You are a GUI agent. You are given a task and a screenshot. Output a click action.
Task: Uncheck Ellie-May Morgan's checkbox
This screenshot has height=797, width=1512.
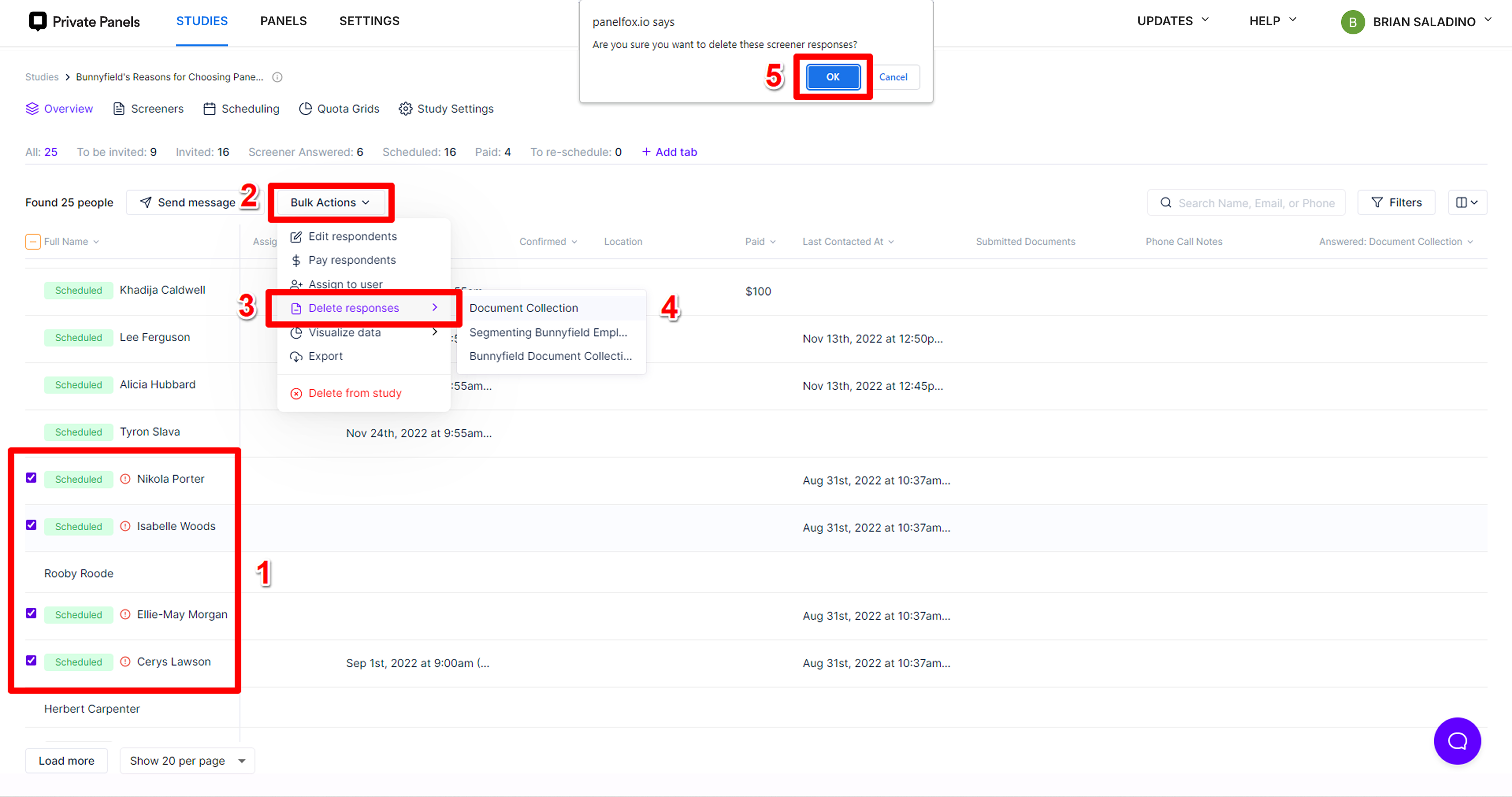click(x=31, y=613)
